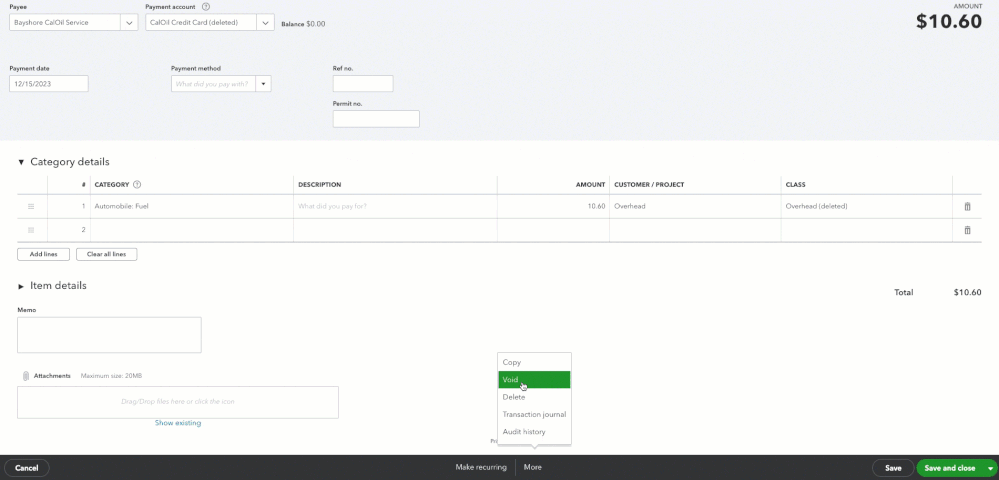Click the Clear all lines button
The height and width of the screenshot is (480, 999).
pos(106,254)
